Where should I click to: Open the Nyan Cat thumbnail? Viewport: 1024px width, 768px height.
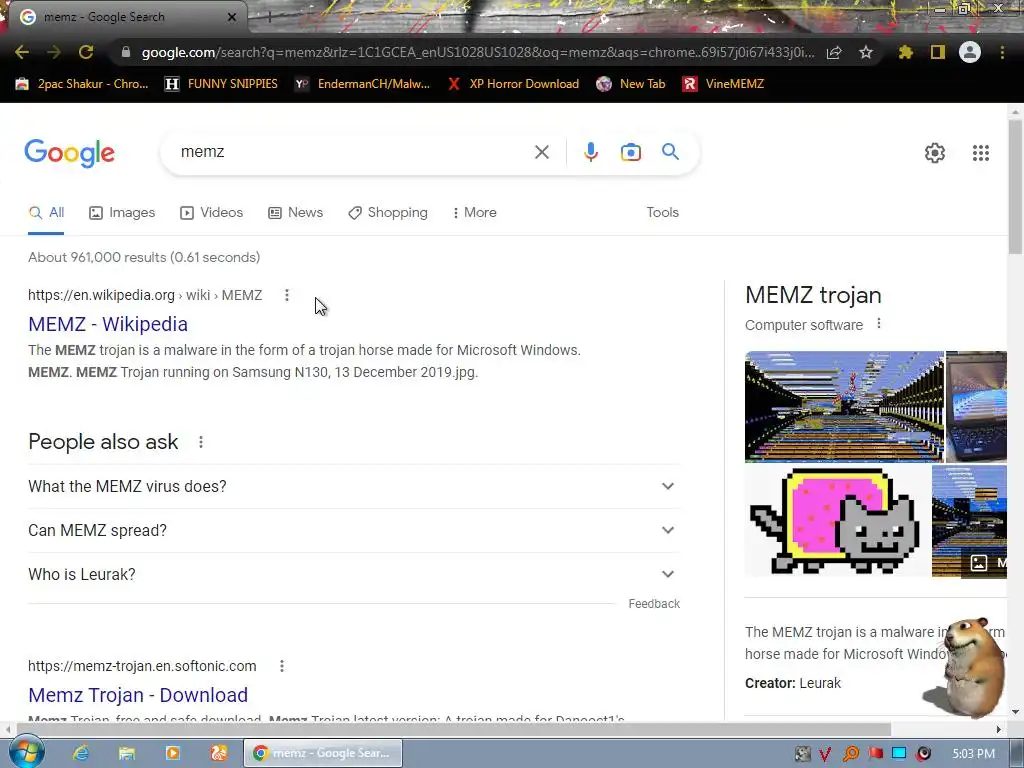(x=837, y=521)
